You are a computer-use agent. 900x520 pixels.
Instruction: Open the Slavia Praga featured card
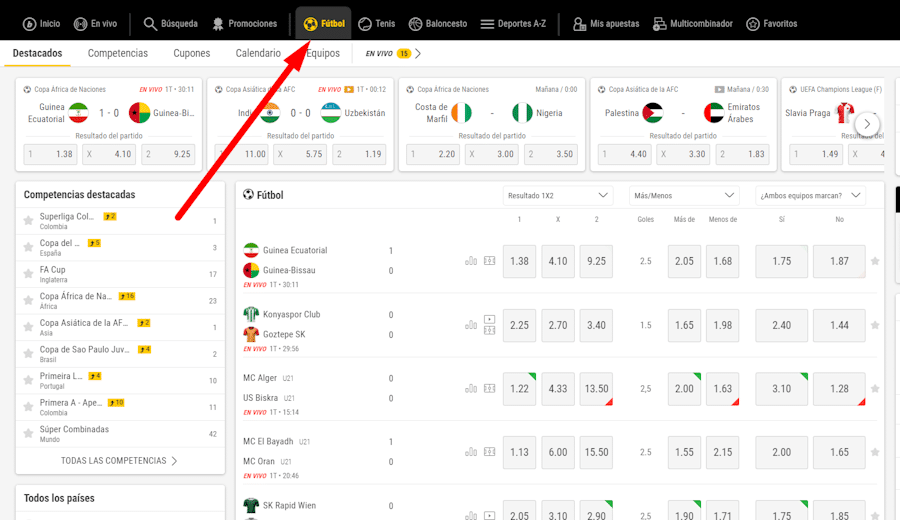coord(833,125)
